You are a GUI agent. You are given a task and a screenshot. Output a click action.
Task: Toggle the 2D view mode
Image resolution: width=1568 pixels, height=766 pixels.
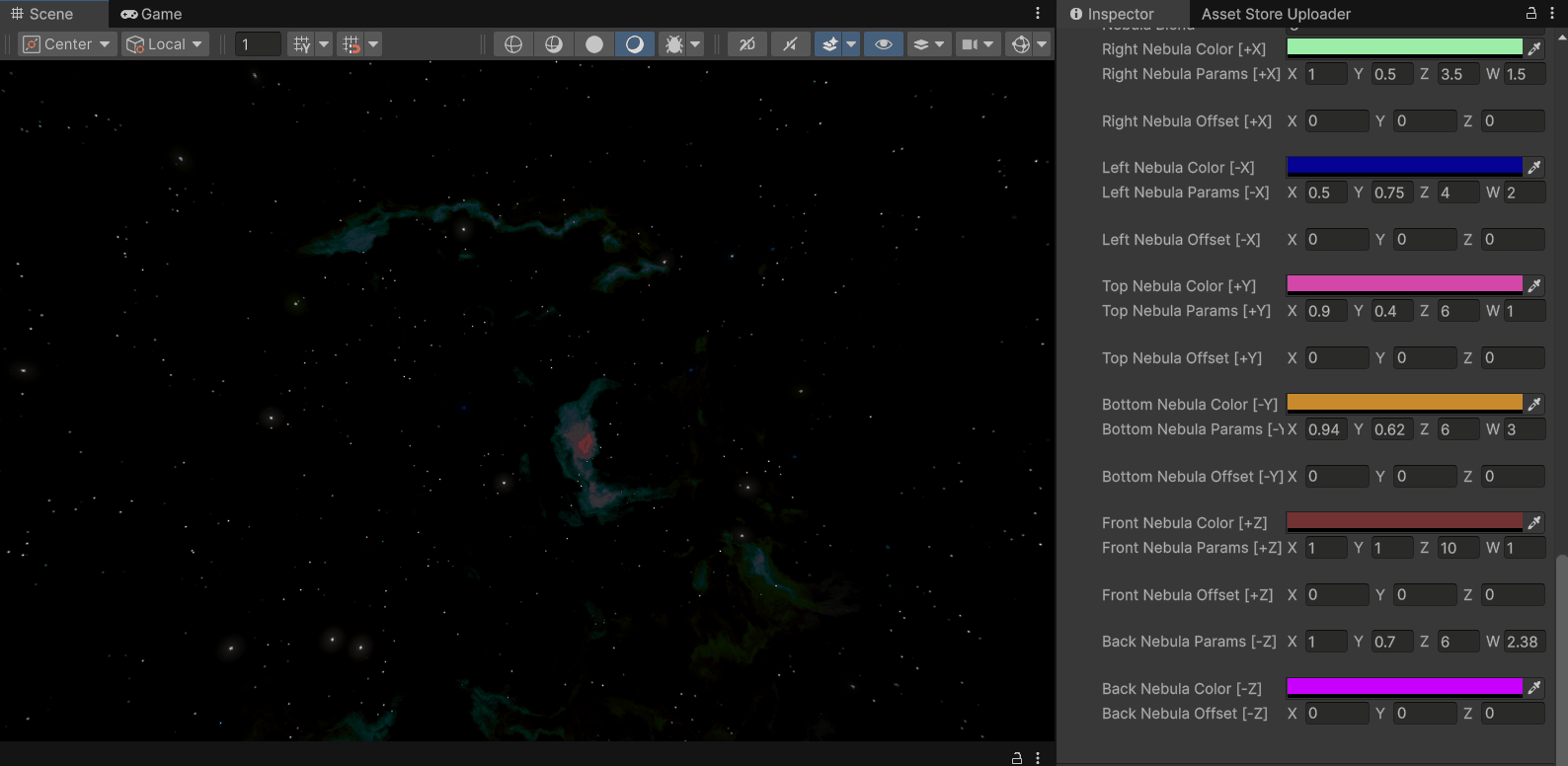point(747,44)
